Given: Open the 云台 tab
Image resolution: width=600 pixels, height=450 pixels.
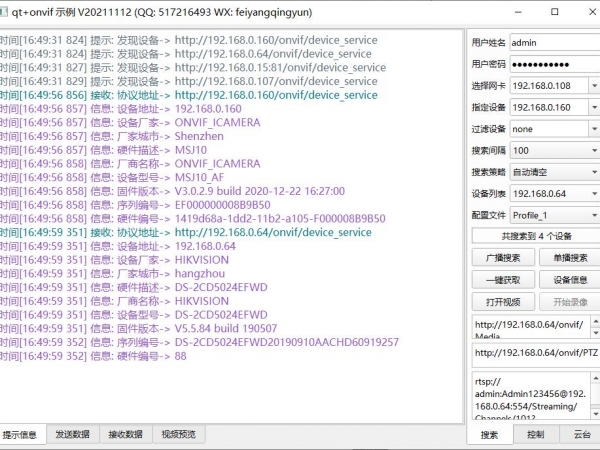Looking at the screenshot, I should coord(581,435).
